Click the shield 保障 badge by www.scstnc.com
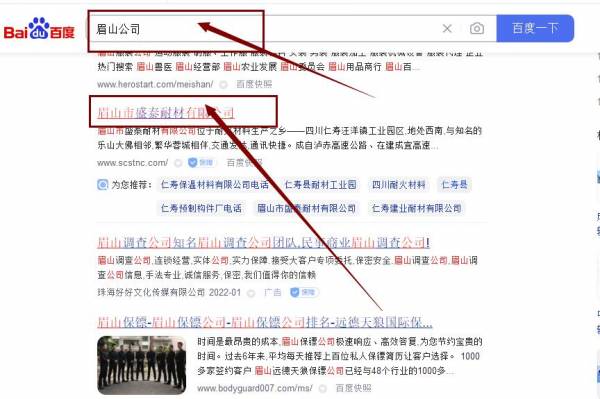The image size is (600, 399). (x=201, y=163)
